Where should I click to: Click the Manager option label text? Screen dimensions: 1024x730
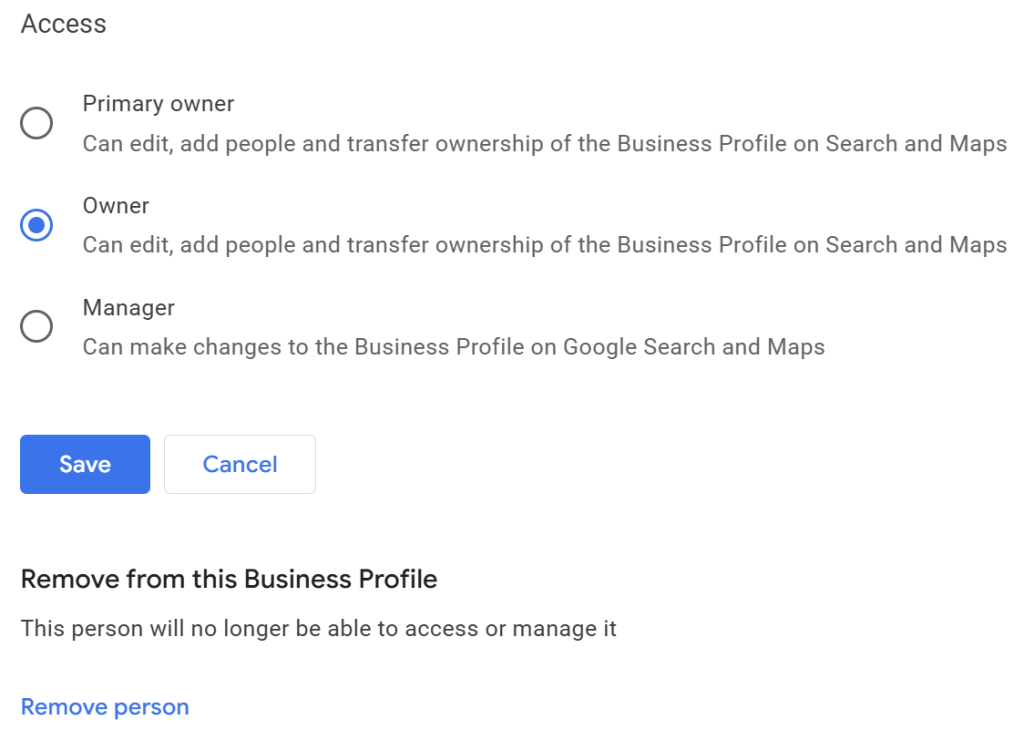[129, 308]
